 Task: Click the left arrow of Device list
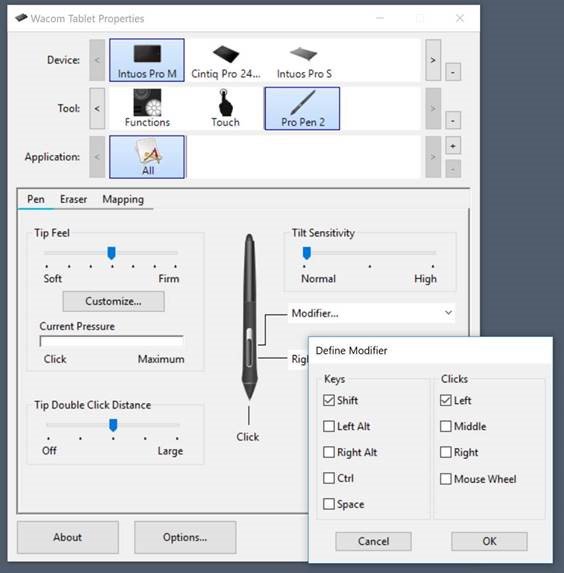97,60
